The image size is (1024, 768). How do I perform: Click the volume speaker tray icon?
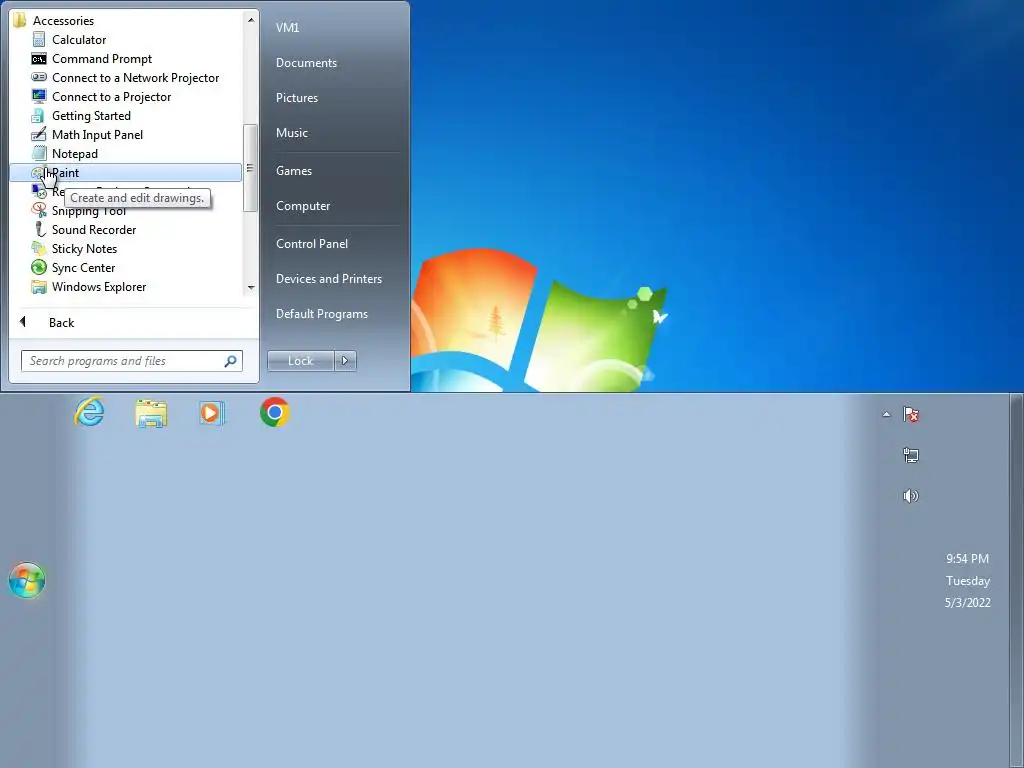point(911,496)
